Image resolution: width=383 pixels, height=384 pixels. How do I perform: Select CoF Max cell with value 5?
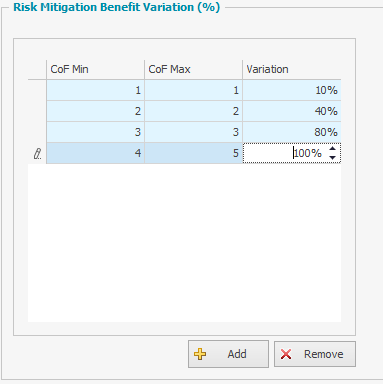click(x=193, y=153)
